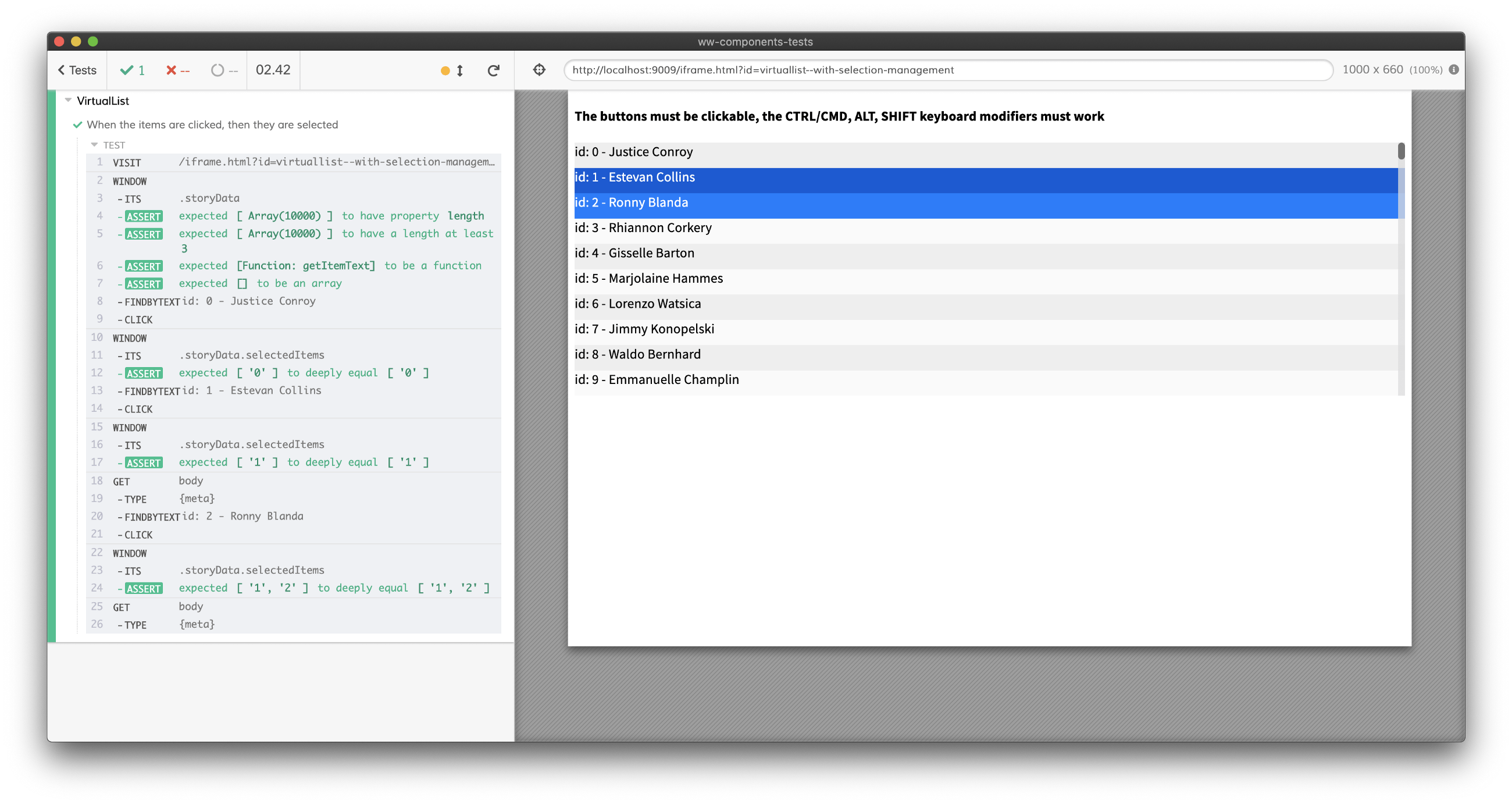The width and height of the screenshot is (1512, 804).
Task: Click the Tests button
Action: point(82,70)
